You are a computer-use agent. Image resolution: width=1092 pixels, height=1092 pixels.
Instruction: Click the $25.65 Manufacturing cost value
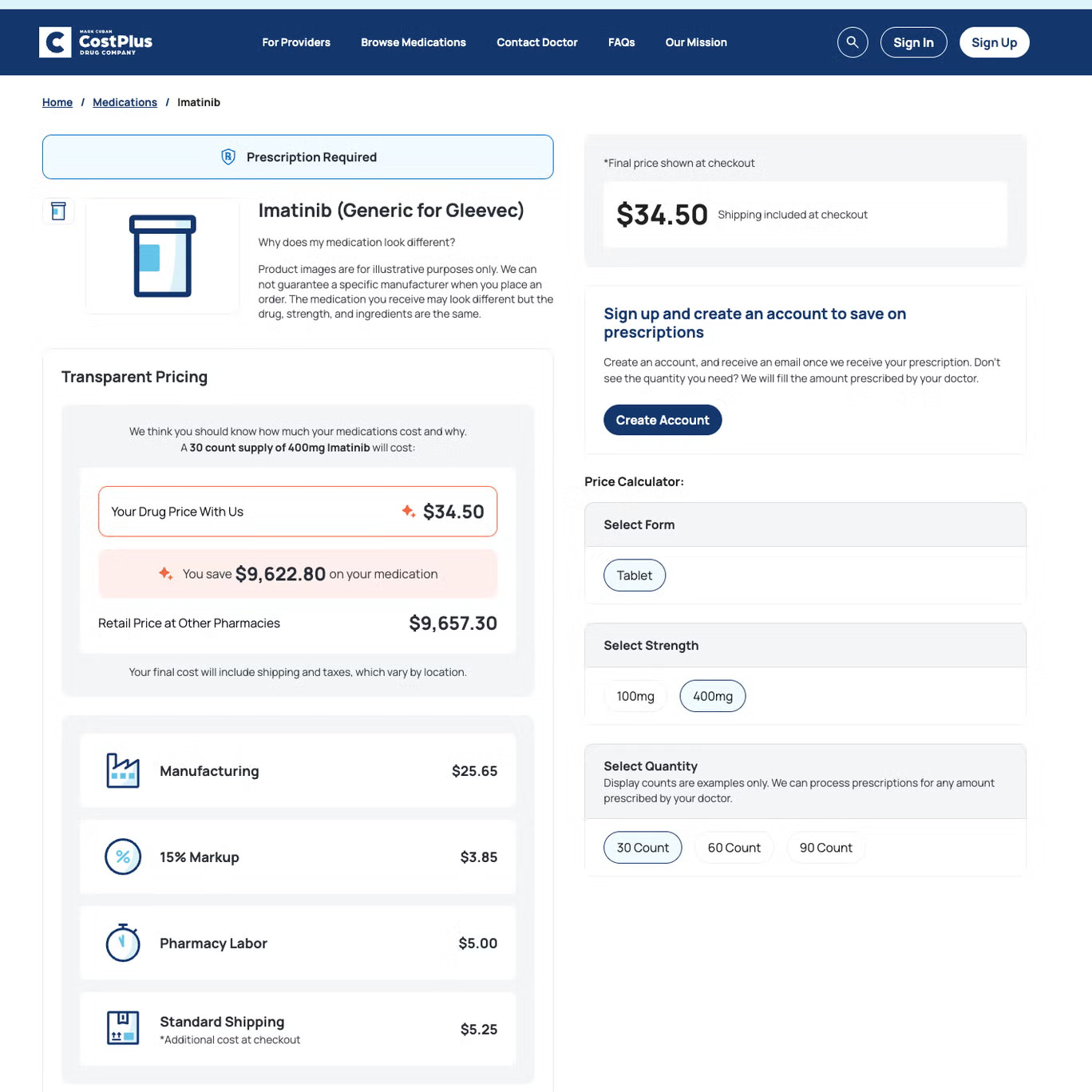click(x=474, y=771)
